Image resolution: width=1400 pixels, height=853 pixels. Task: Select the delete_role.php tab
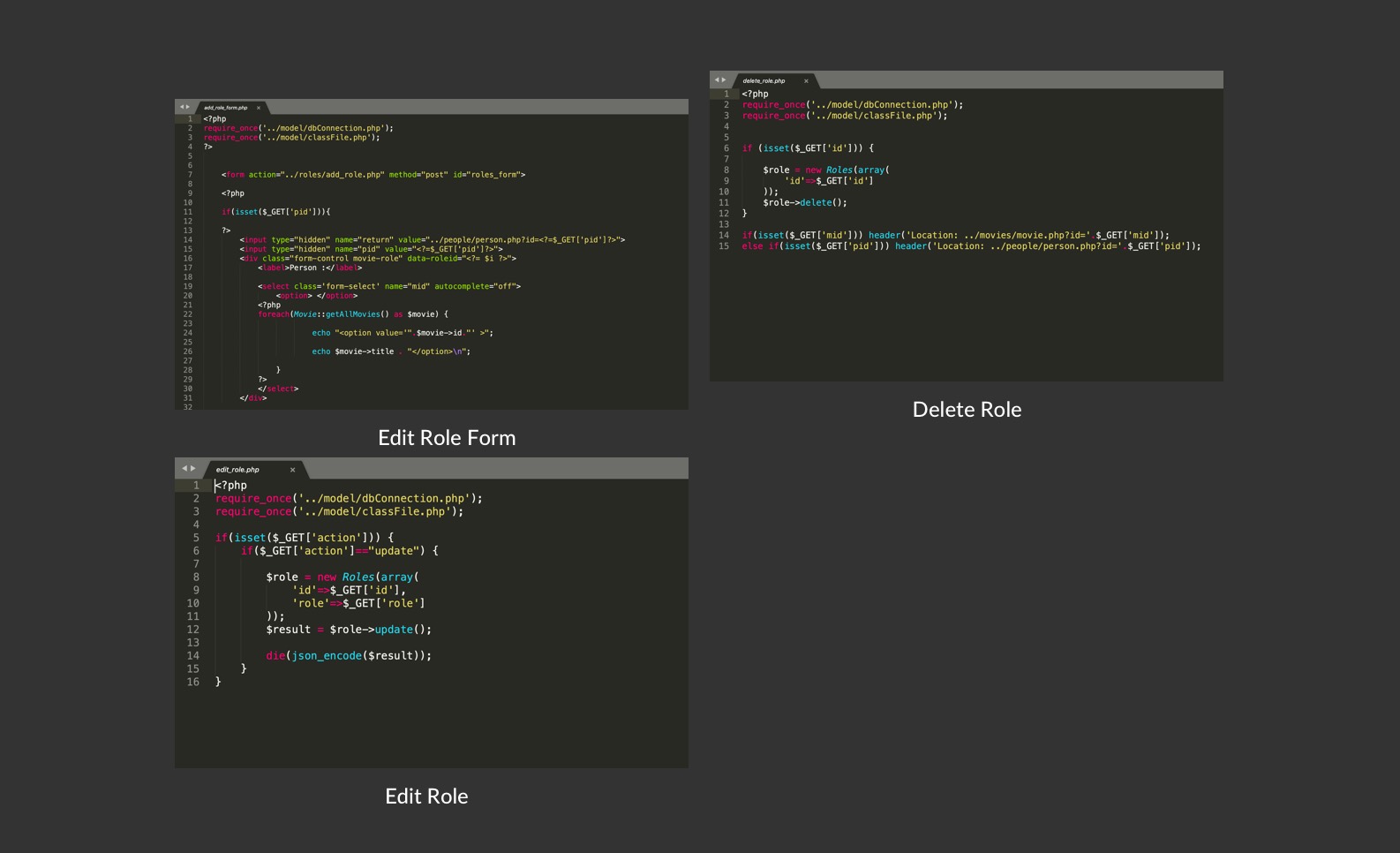point(764,81)
